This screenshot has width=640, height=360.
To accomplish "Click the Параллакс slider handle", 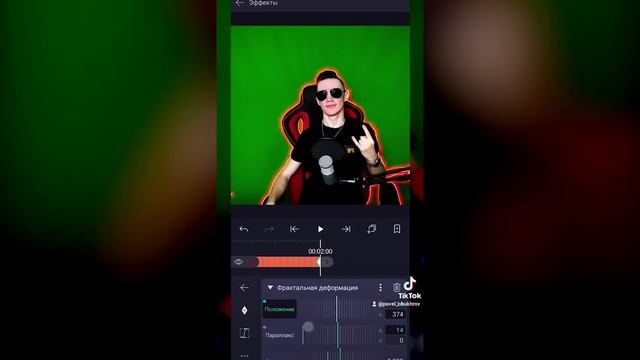I will [308, 327].
